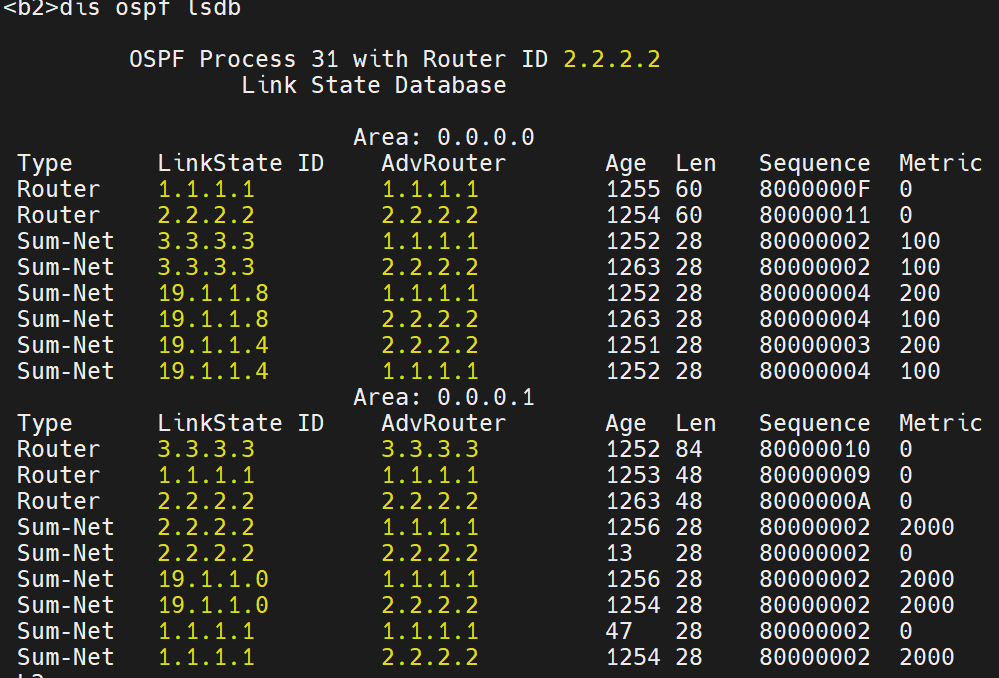Viewport: 999px width, 678px height.
Task: Click sequence number 80000010
Action: point(814,449)
